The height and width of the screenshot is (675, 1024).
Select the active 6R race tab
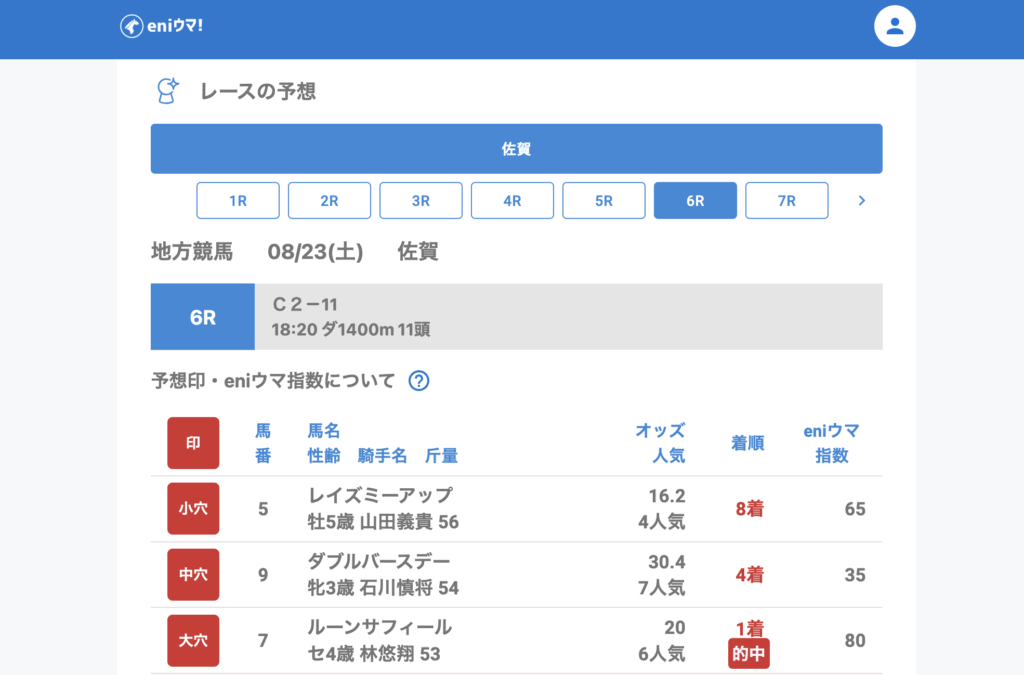[x=695, y=201]
